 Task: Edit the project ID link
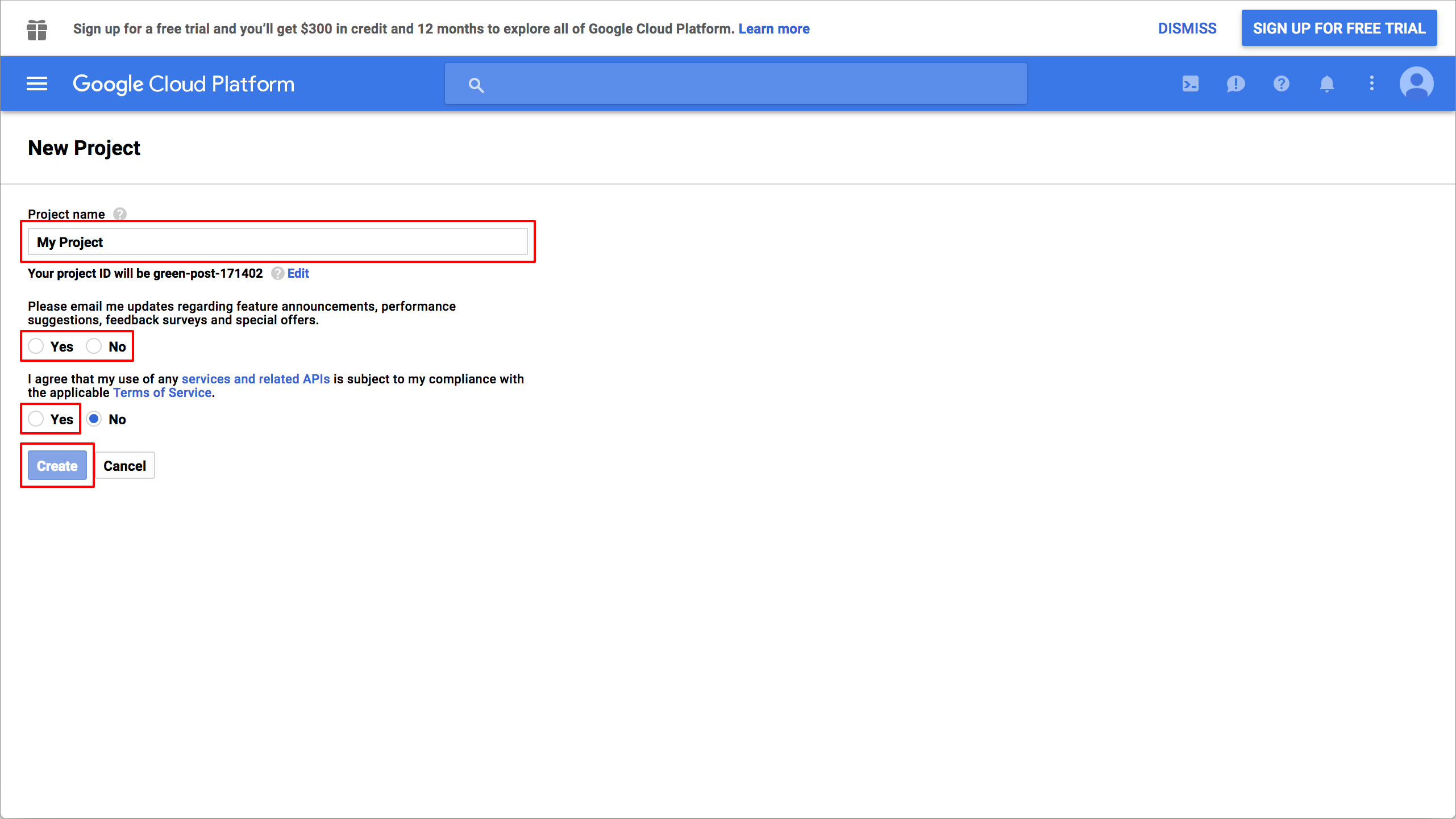click(x=298, y=274)
